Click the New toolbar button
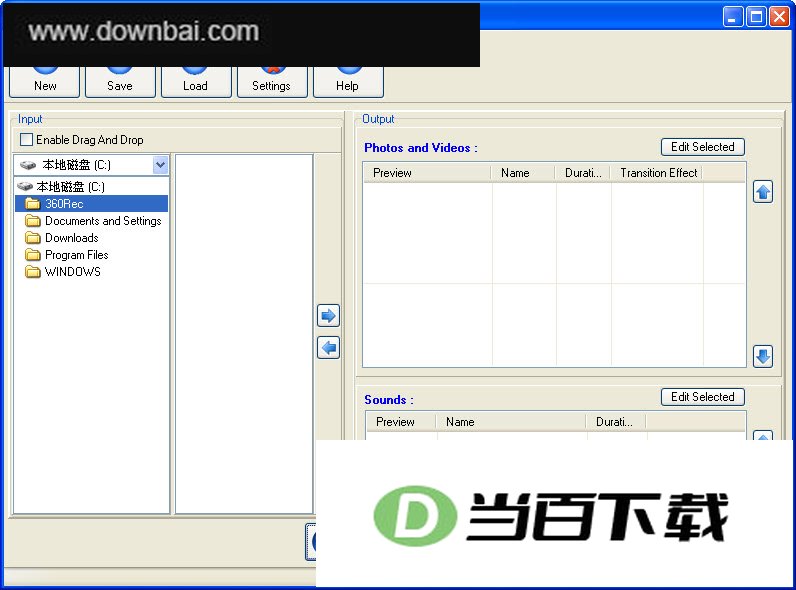 tap(45, 82)
